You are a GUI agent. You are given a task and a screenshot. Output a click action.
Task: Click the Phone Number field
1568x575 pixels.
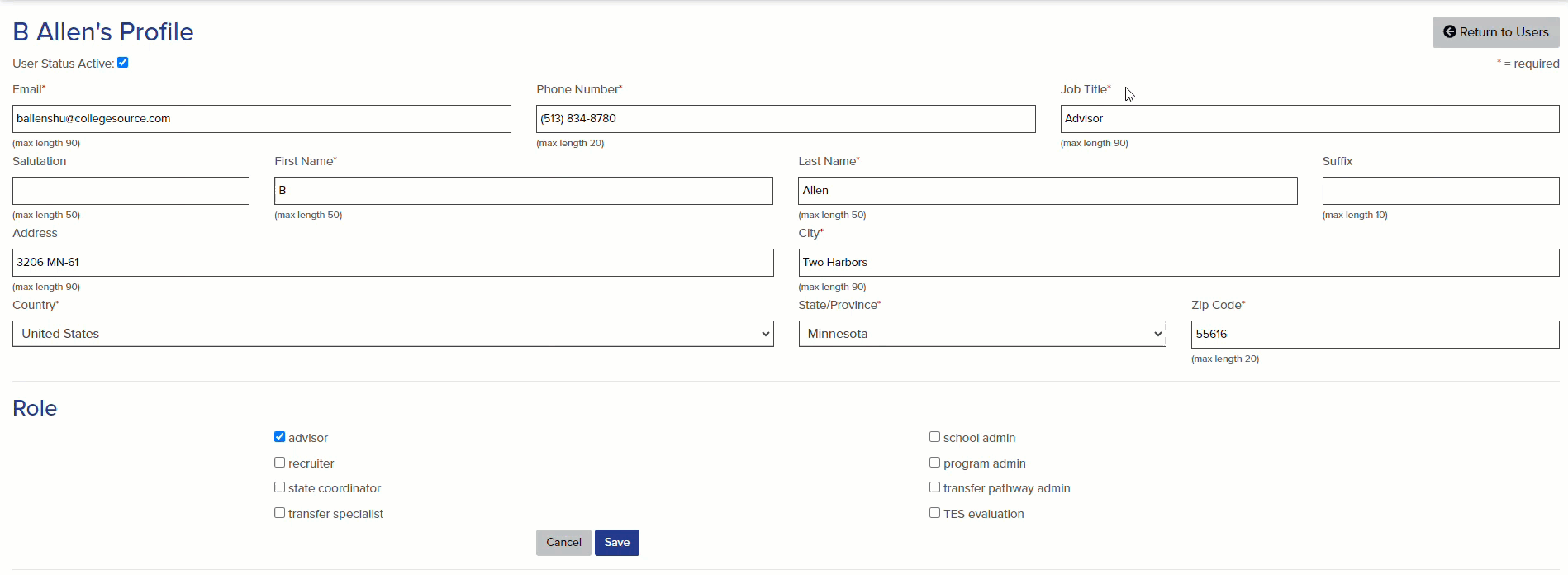786,119
